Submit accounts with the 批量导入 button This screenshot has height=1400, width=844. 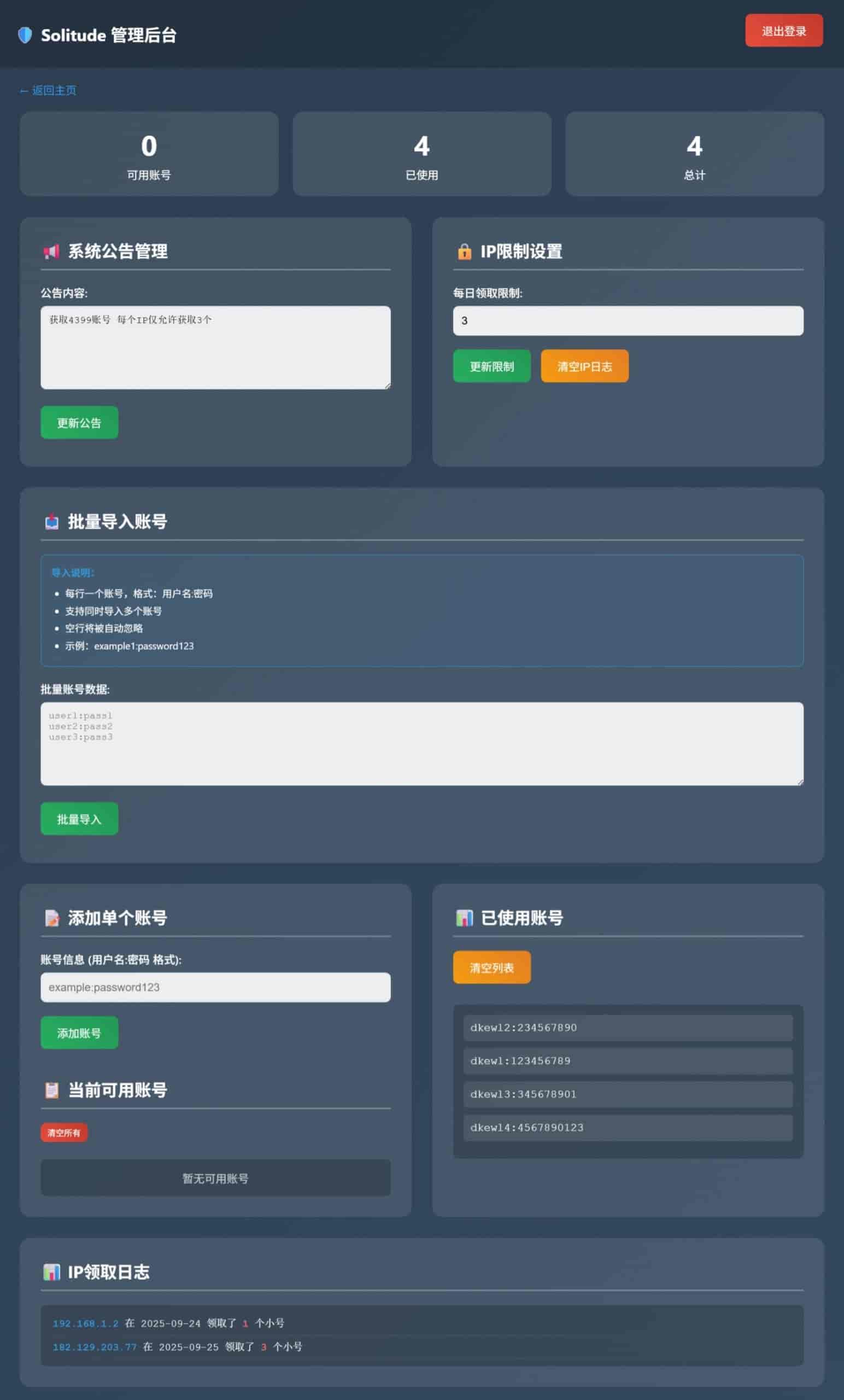(79, 819)
